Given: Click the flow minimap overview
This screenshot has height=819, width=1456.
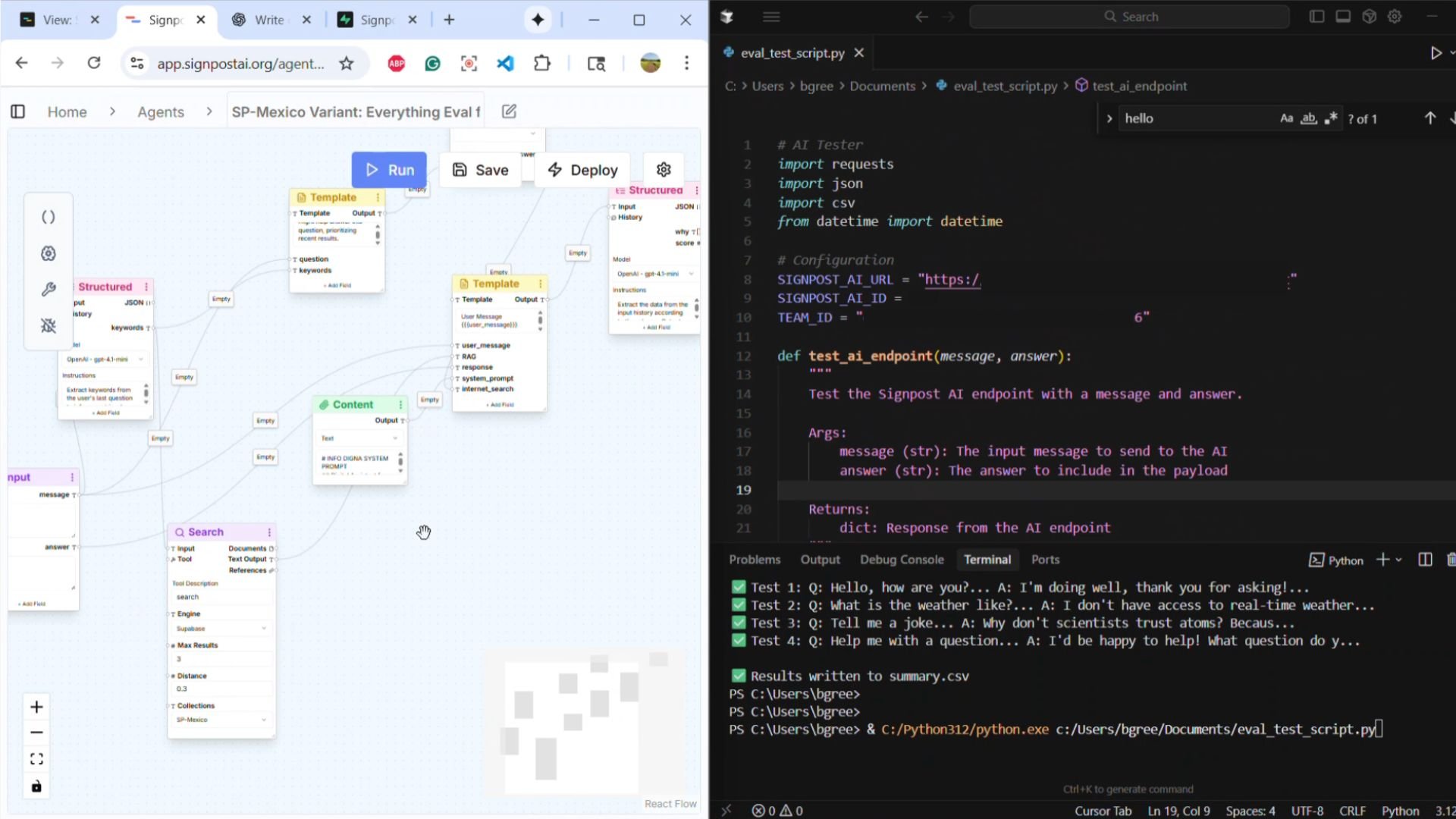Looking at the screenshot, I should click(x=585, y=721).
